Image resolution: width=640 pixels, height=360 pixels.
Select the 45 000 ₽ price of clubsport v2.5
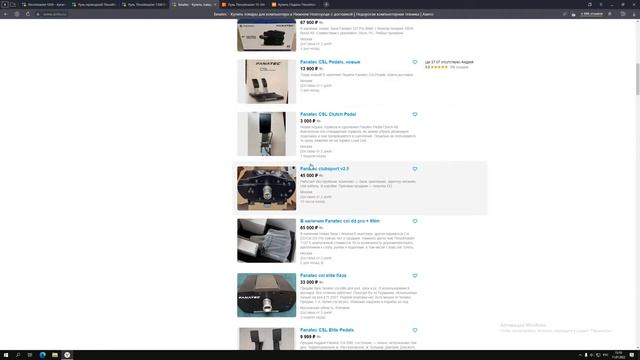(309, 176)
